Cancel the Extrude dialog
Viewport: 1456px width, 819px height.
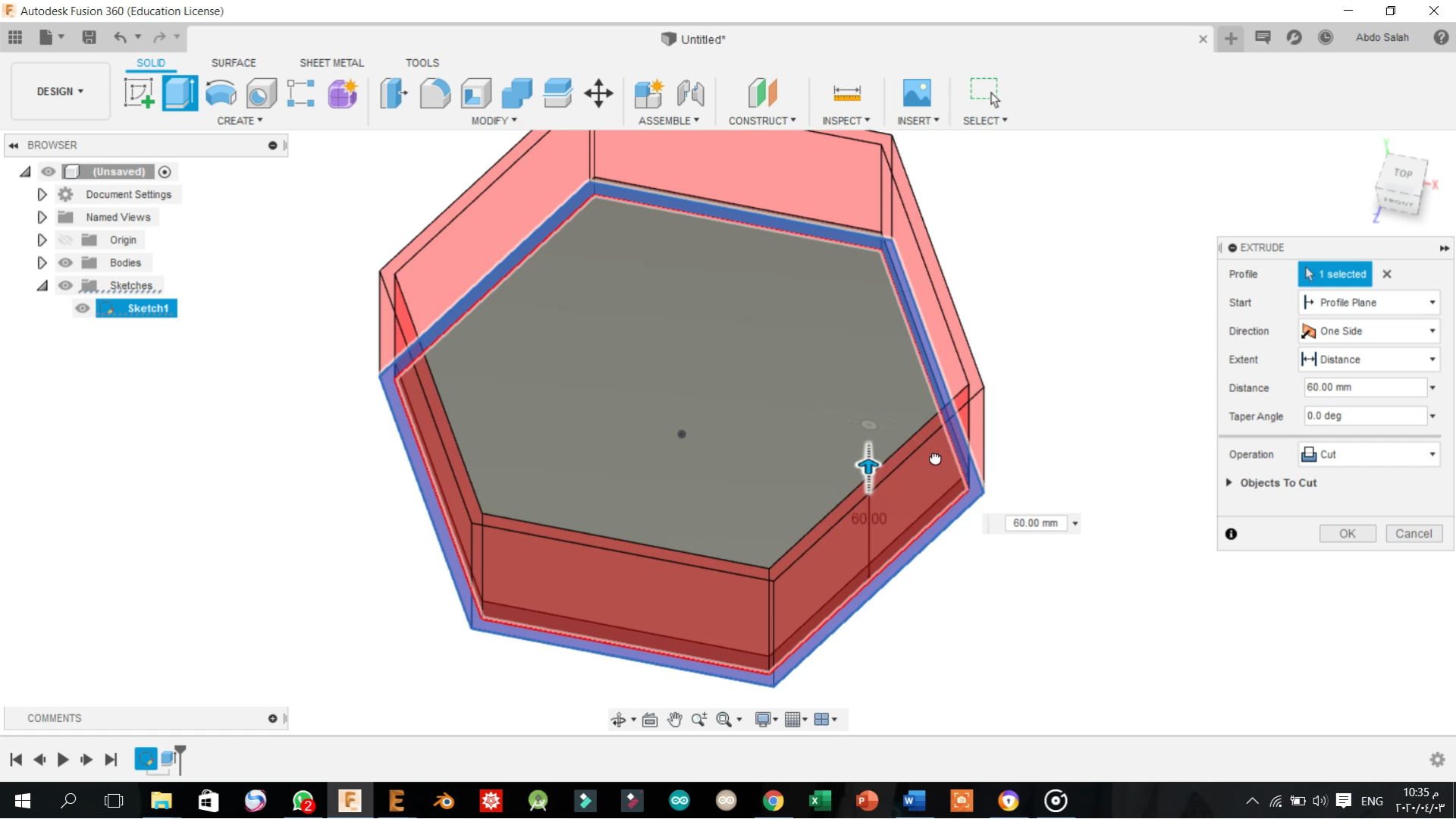1414,534
